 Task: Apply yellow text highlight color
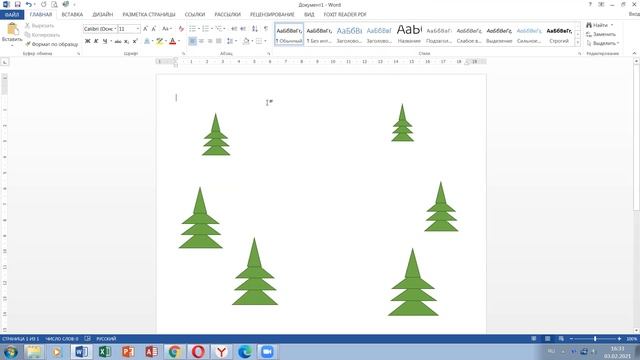159,41
